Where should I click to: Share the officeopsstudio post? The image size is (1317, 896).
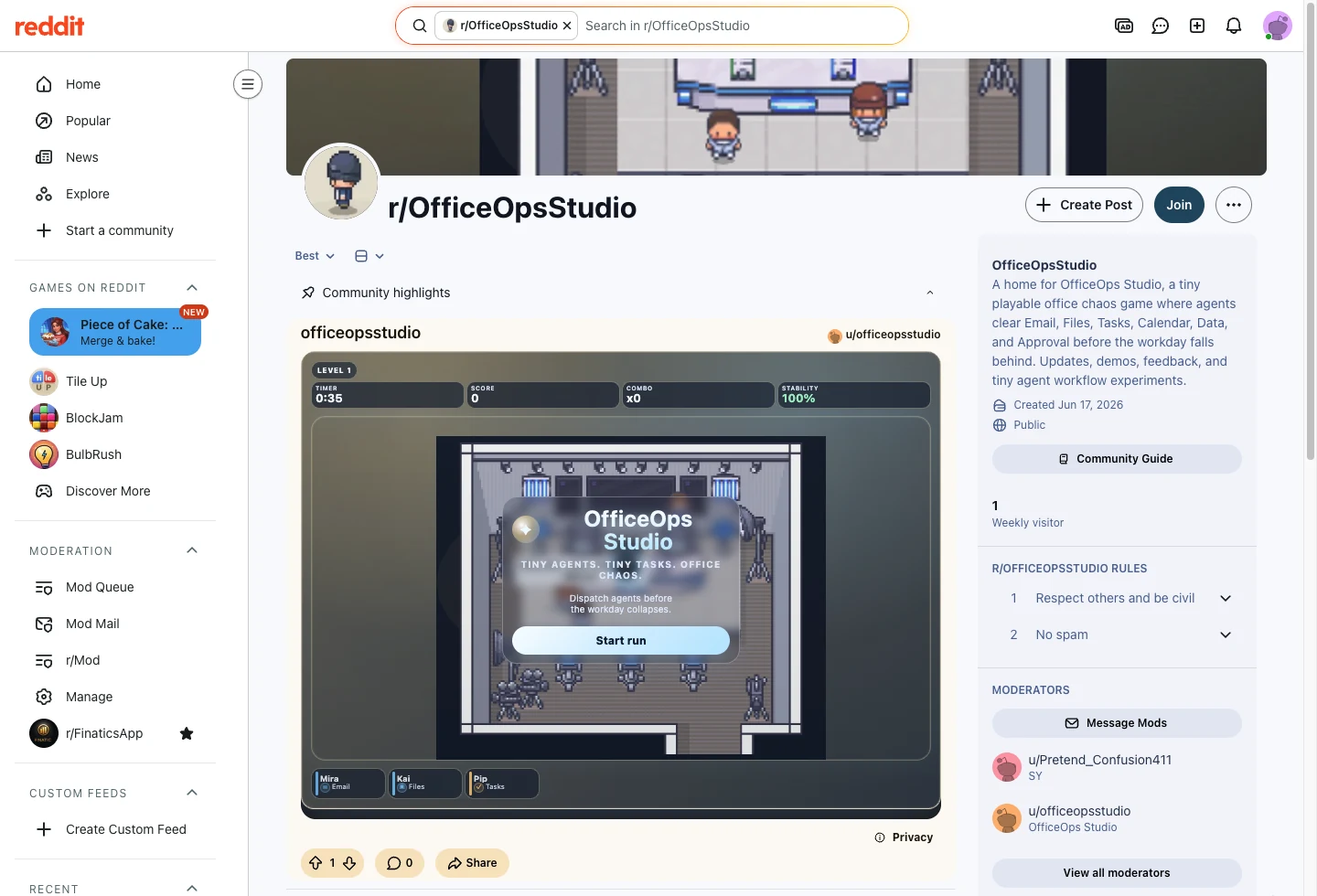click(x=472, y=863)
